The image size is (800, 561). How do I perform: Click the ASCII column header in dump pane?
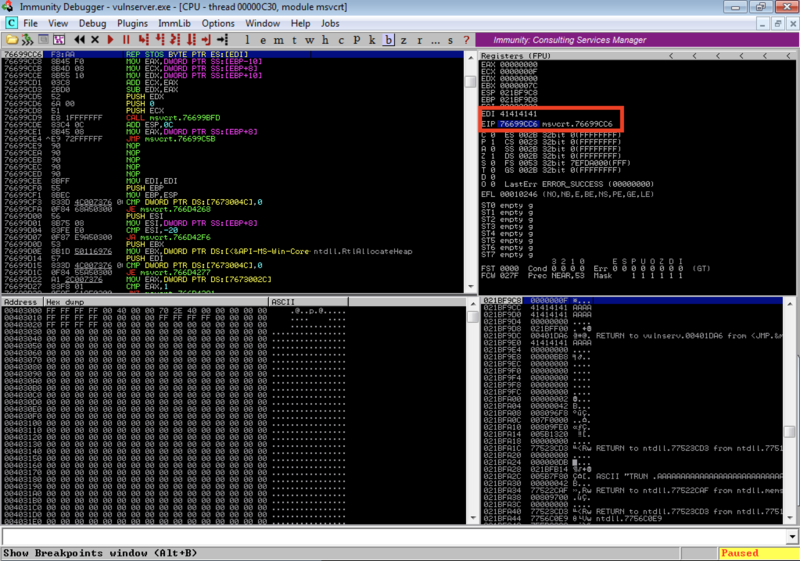click(308, 302)
